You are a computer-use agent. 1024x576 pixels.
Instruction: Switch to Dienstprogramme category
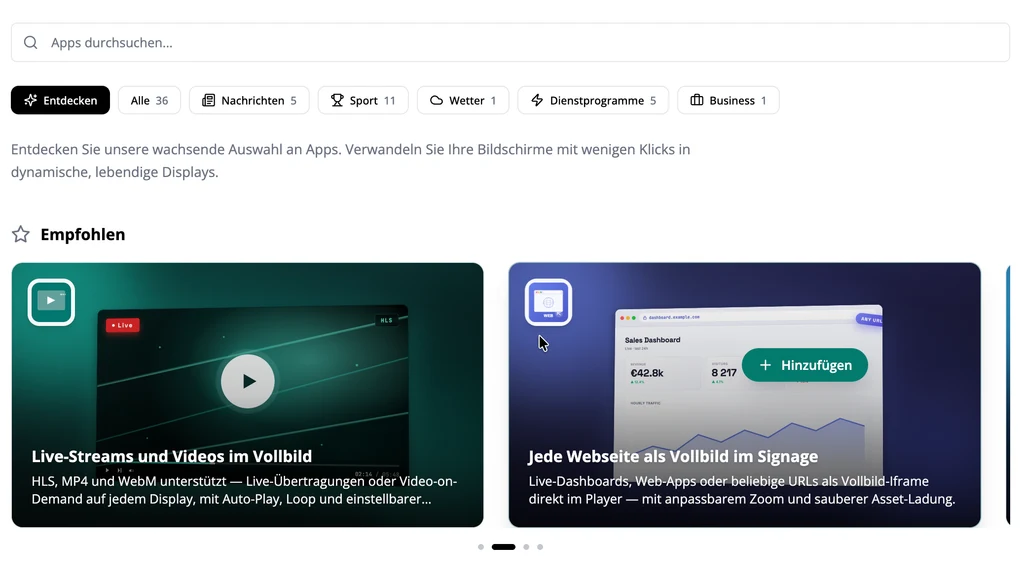pos(593,100)
